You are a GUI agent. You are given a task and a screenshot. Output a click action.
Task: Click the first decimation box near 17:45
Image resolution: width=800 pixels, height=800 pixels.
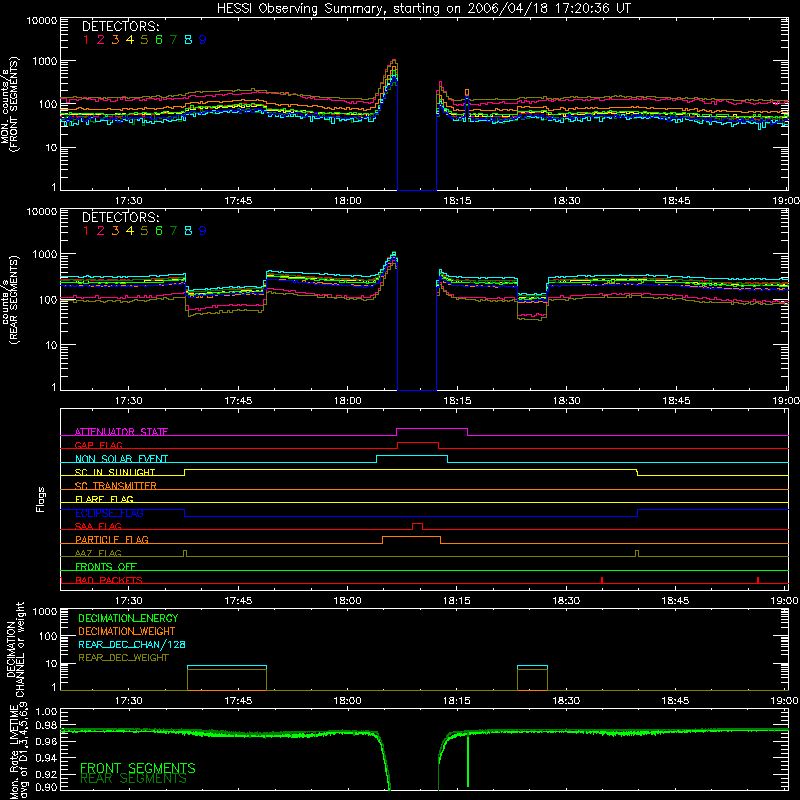pyautogui.click(x=227, y=678)
